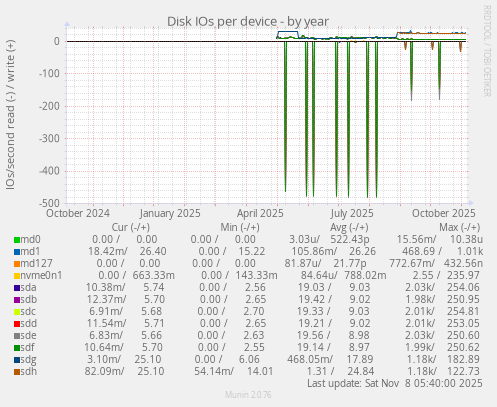Click the sdf dark green legend swatch
Viewport: 497px width, 407px height.
(x=17, y=348)
